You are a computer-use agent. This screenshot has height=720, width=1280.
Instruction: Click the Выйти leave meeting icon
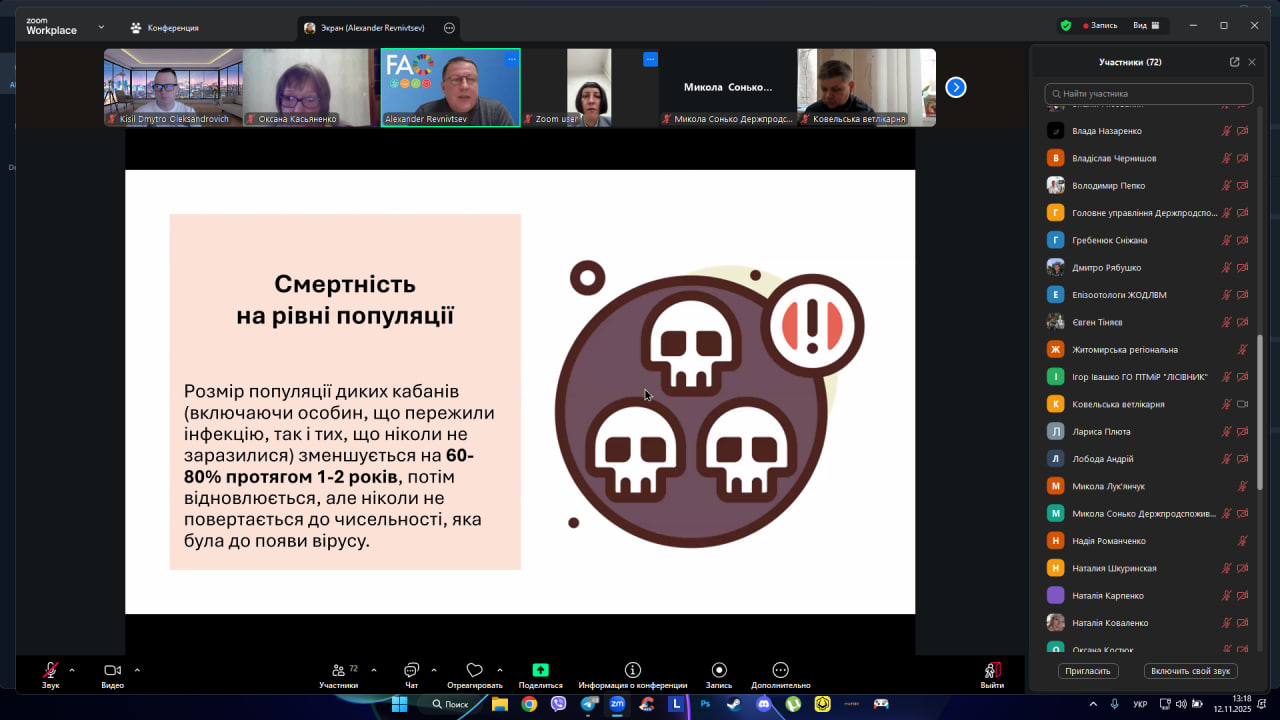point(992,671)
